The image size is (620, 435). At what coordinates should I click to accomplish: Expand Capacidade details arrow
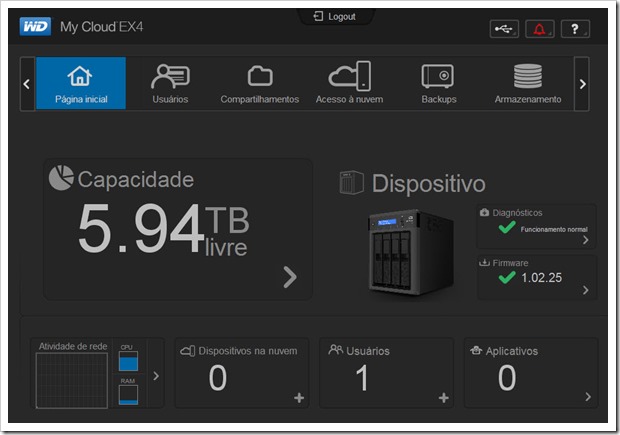click(x=290, y=277)
